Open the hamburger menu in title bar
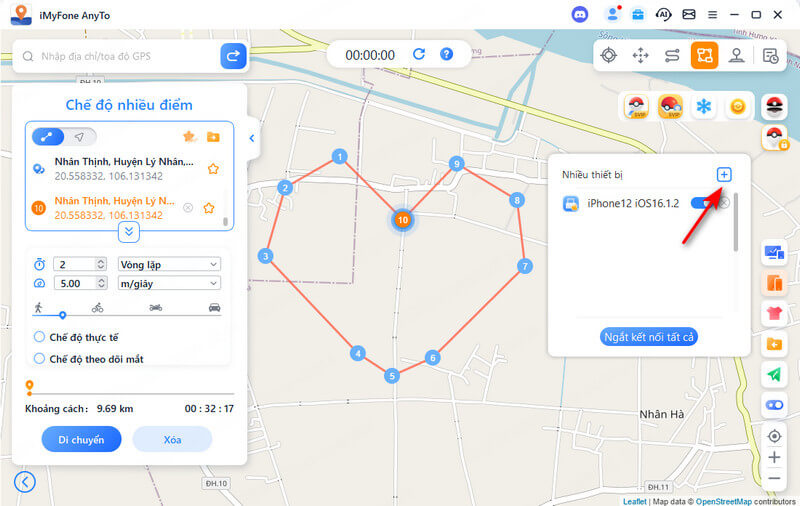The image size is (800, 506). pos(713,15)
